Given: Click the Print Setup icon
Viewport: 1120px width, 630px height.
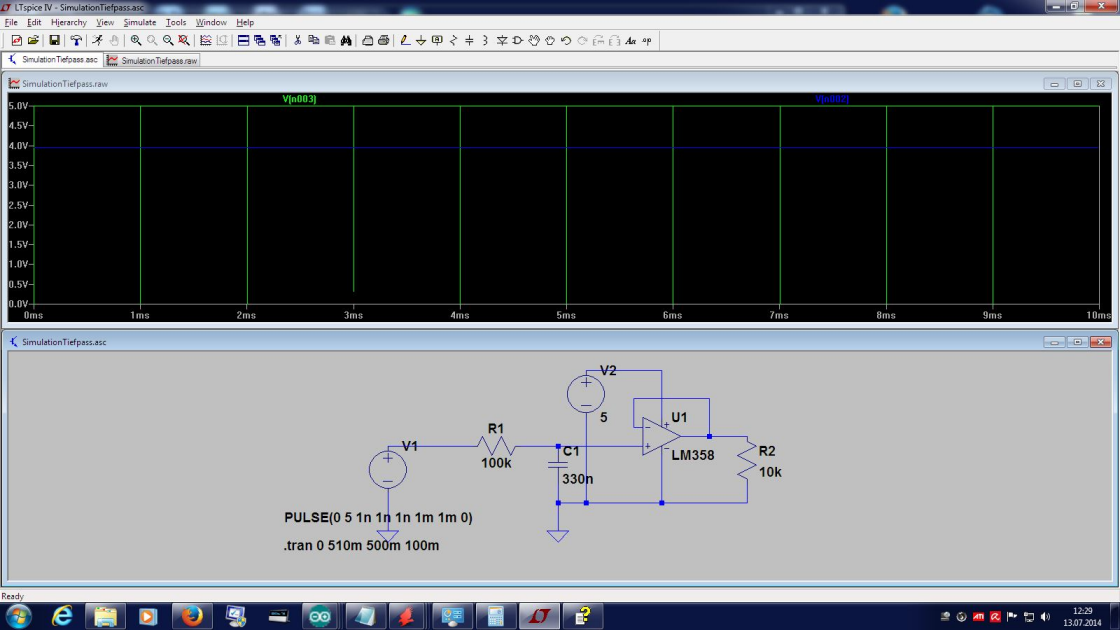Looking at the screenshot, I should (x=367, y=41).
